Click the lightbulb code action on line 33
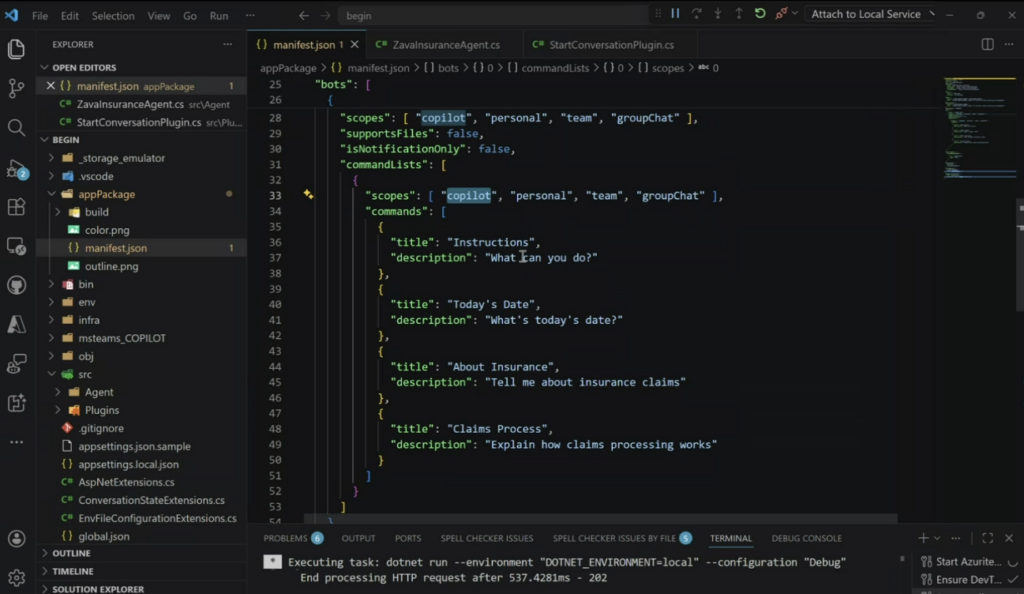The height and width of the screenshot is (594, 1024). click(x=309, y=196)
